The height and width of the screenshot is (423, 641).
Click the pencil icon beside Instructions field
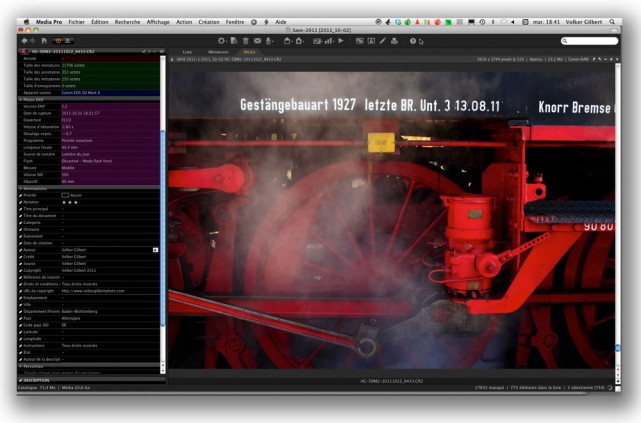[20, 346]
